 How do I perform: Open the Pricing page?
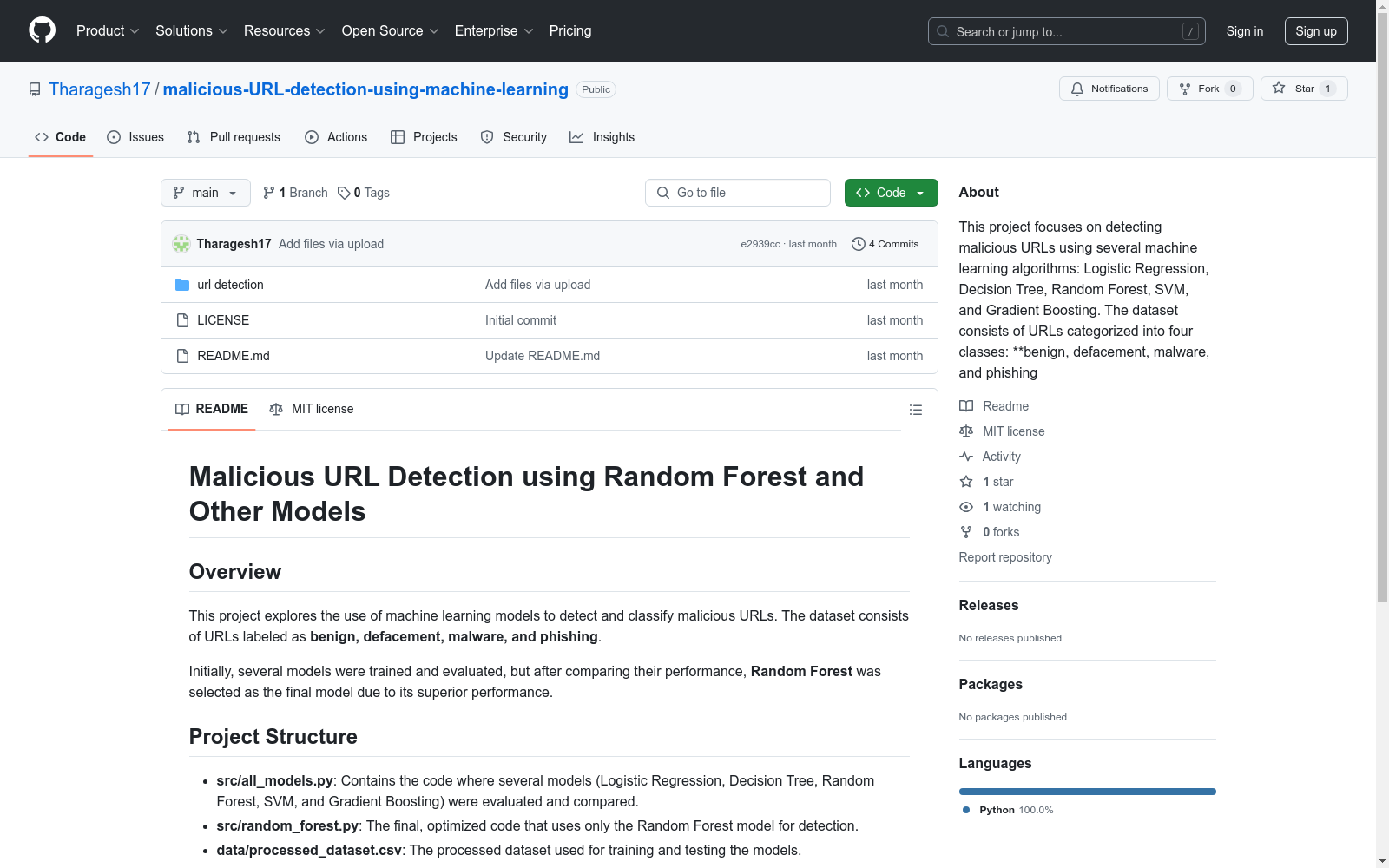pyautogui.click(x=570, y=30)
